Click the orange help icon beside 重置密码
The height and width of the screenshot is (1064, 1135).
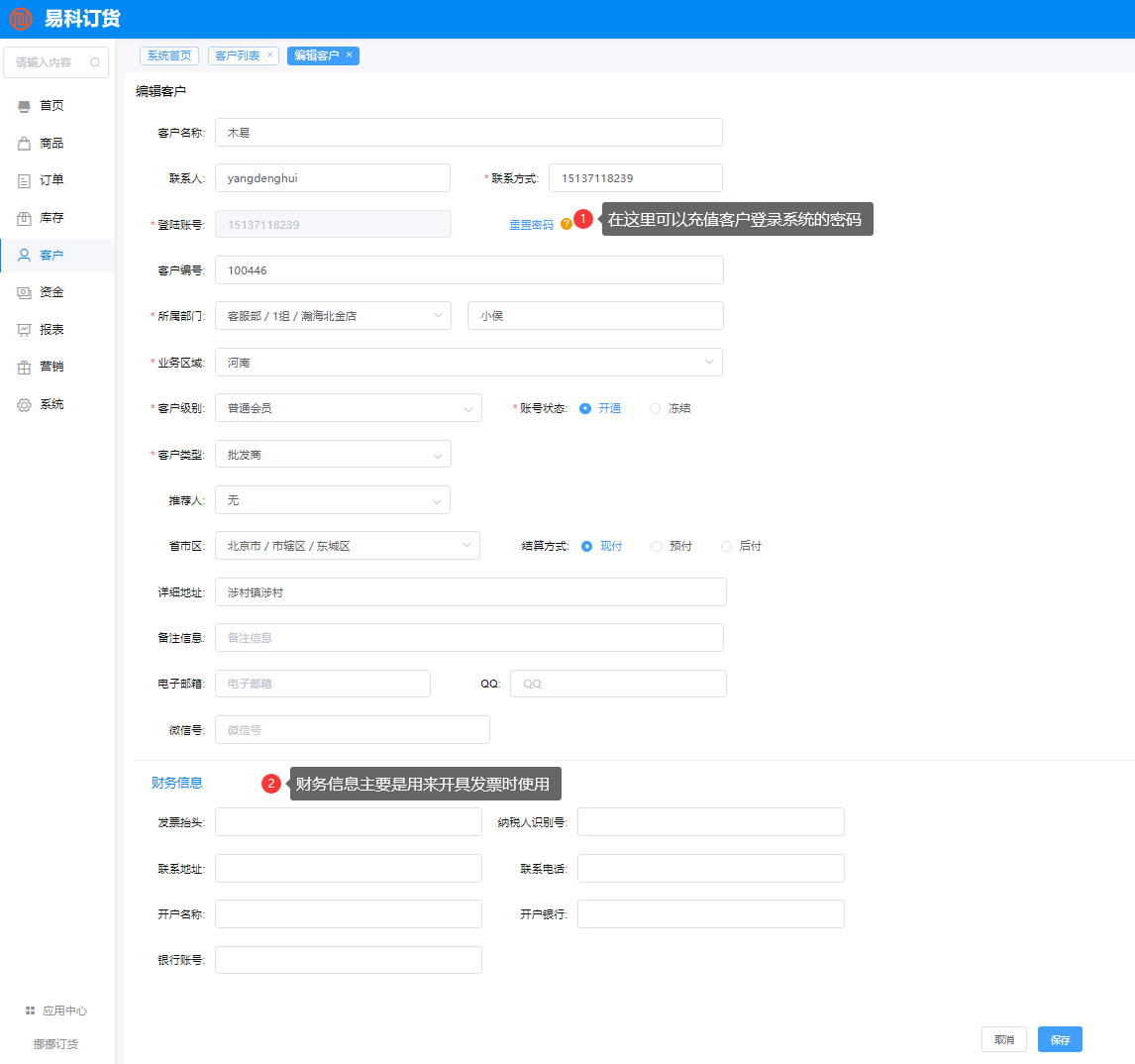pyautogui.click(x=566, y=224)
